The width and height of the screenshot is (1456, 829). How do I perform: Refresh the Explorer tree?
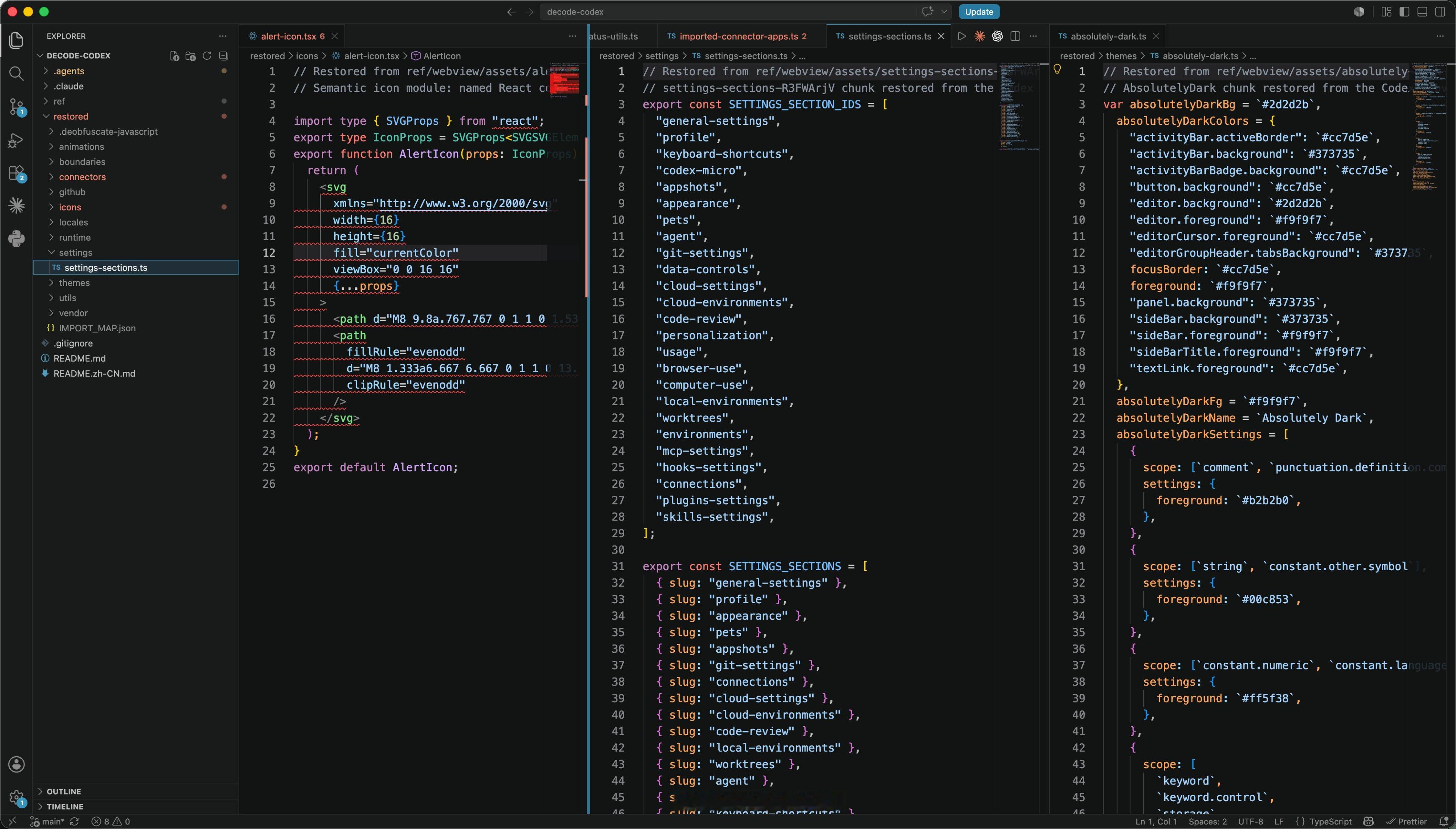(x=207, y=56)
